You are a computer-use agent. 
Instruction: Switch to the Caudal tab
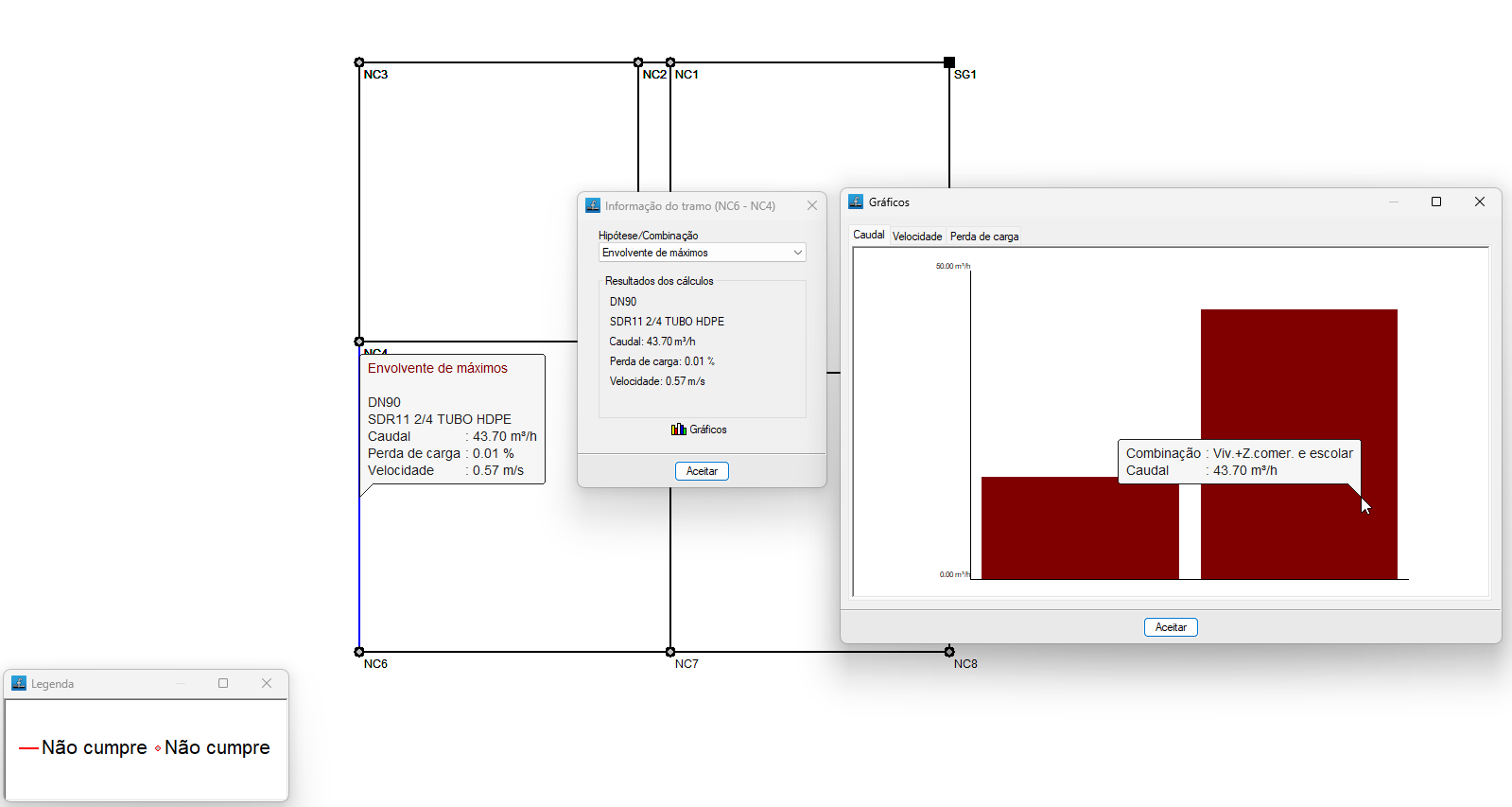(869, 235)
